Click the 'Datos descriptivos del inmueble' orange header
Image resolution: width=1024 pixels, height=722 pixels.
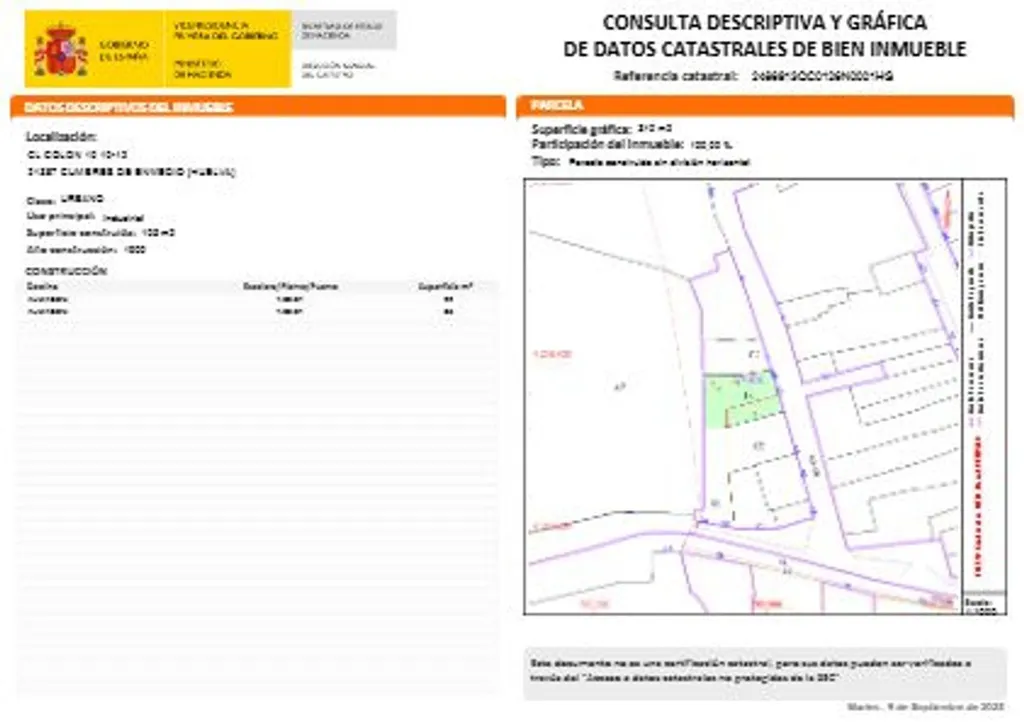point(258,106)
